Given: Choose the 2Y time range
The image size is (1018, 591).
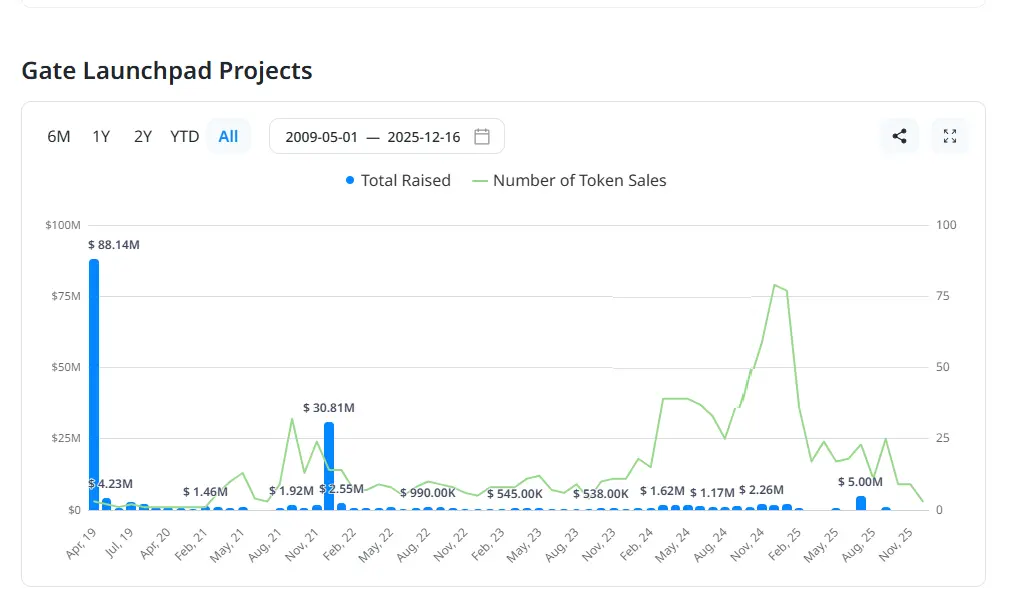Looking at the screenshot, I should click(x=143, y=136).
